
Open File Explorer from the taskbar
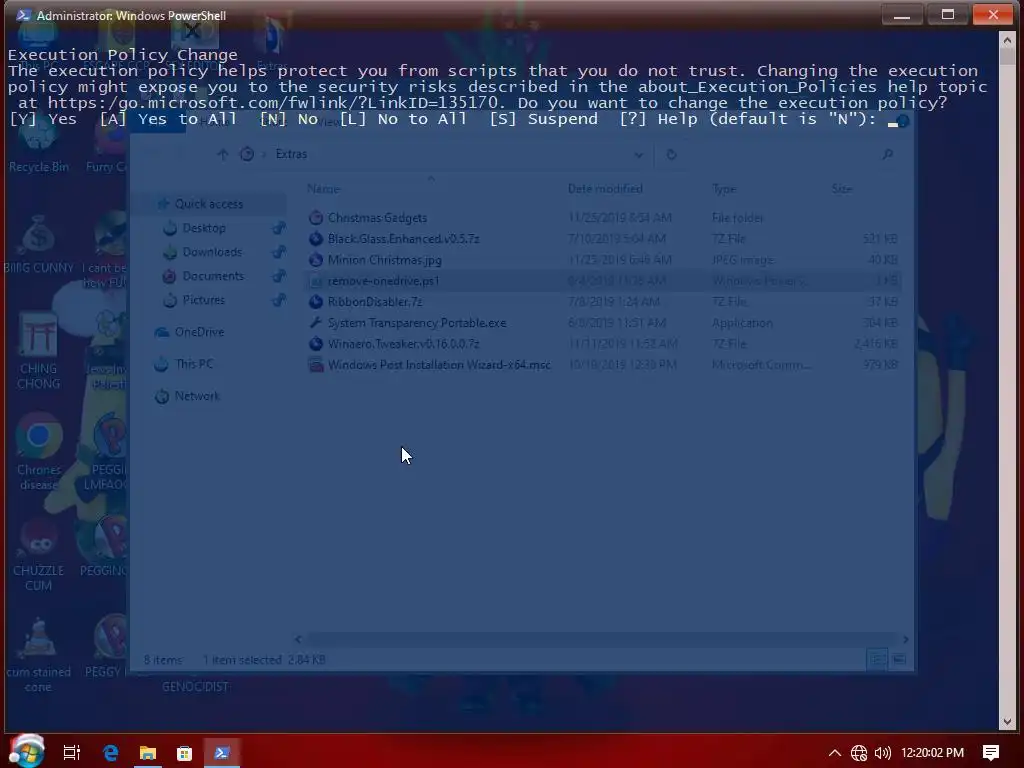[x=148, y=753]
